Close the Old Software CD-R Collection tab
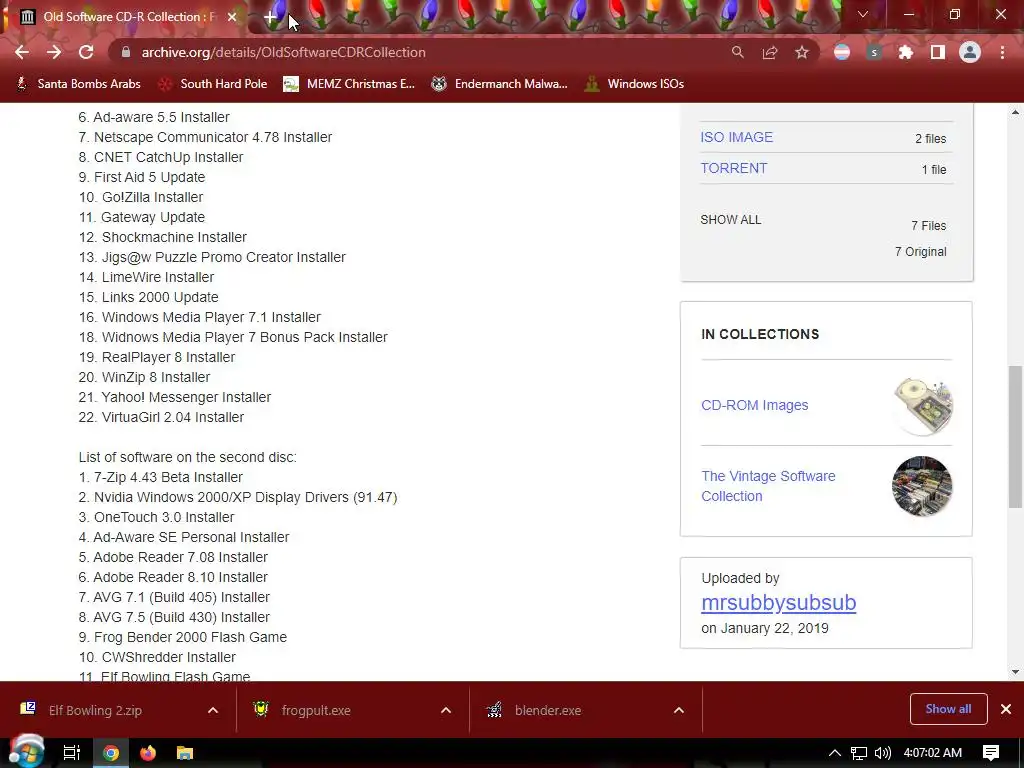The width and height of the screenshot is (1024, 768). [232, 17]
